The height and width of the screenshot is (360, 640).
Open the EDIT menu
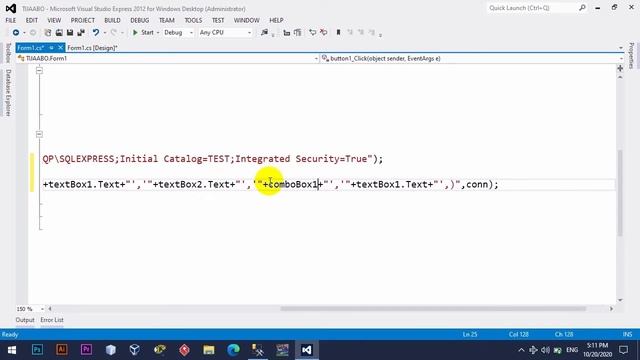click(32, 20)
